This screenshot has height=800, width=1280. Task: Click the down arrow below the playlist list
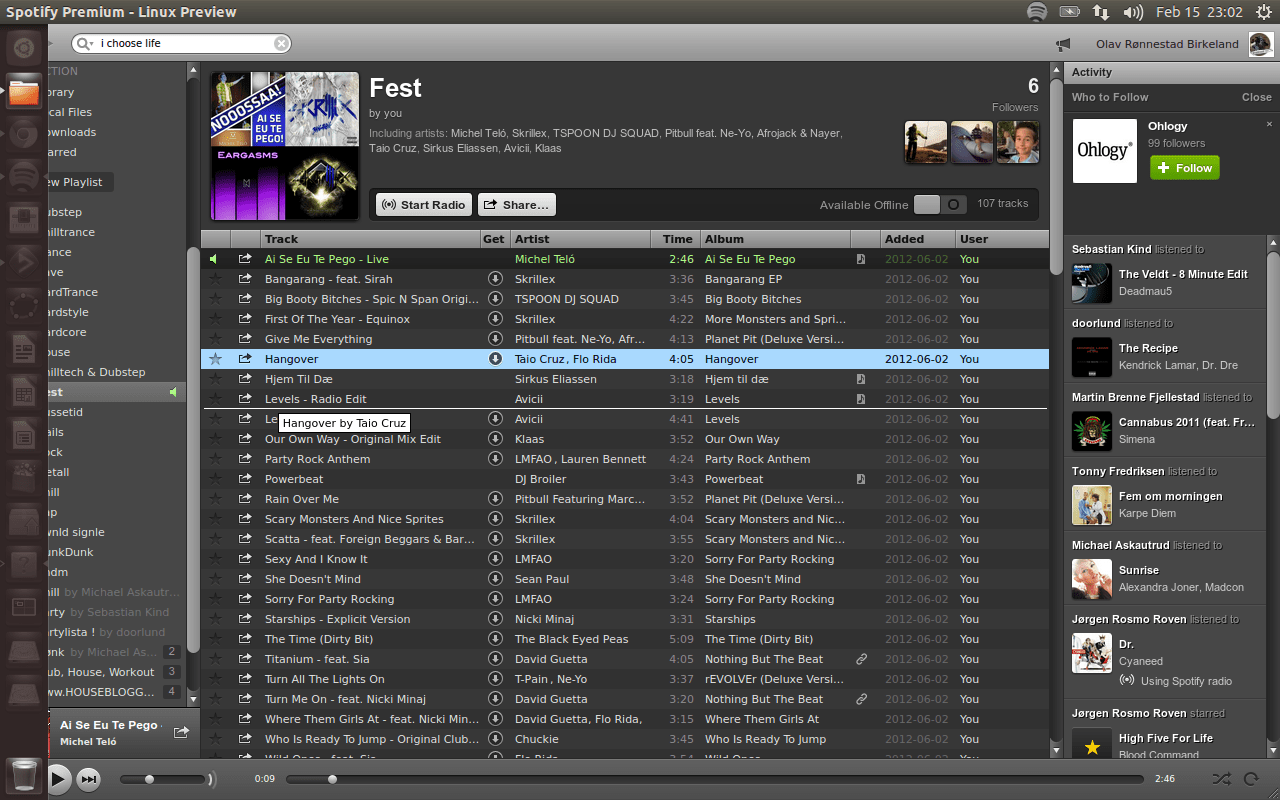pos(193,699)
